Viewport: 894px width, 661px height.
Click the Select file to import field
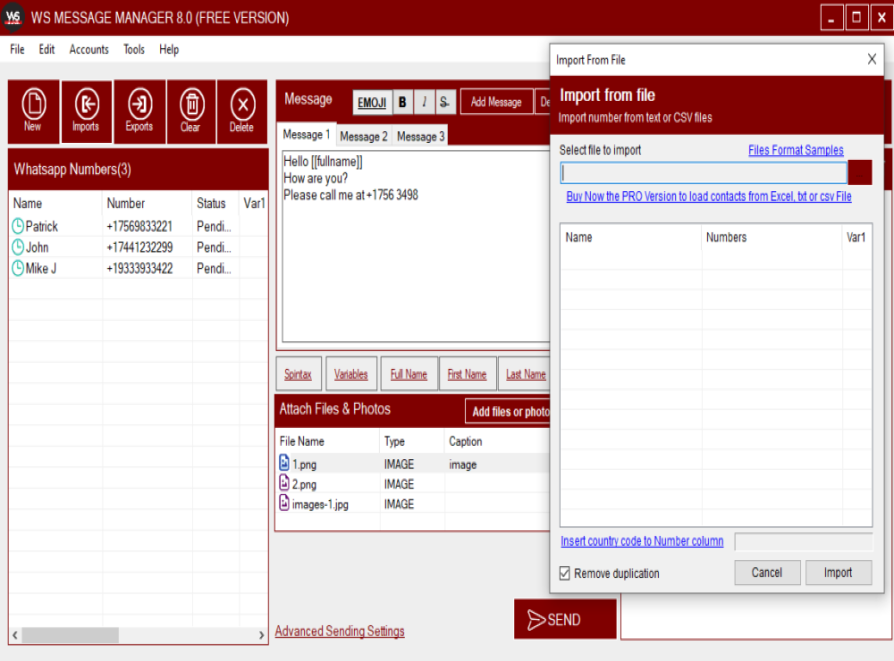click(x=703, y=172)
